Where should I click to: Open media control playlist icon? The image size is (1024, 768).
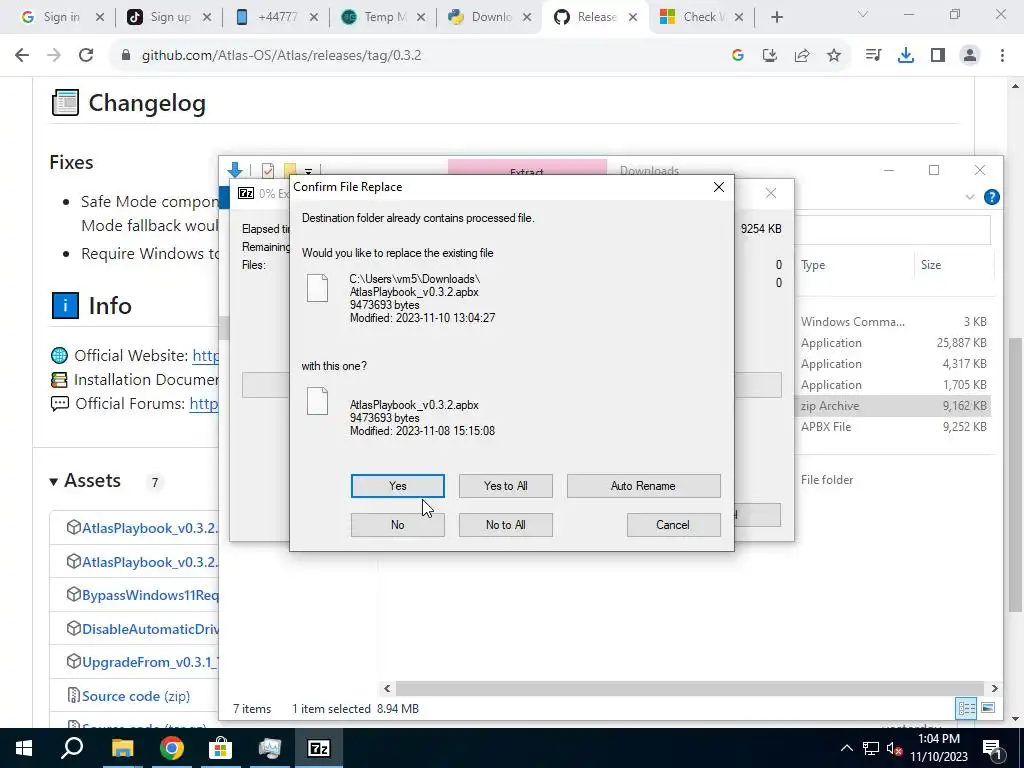pyautogui.click(x=873, y=56)
